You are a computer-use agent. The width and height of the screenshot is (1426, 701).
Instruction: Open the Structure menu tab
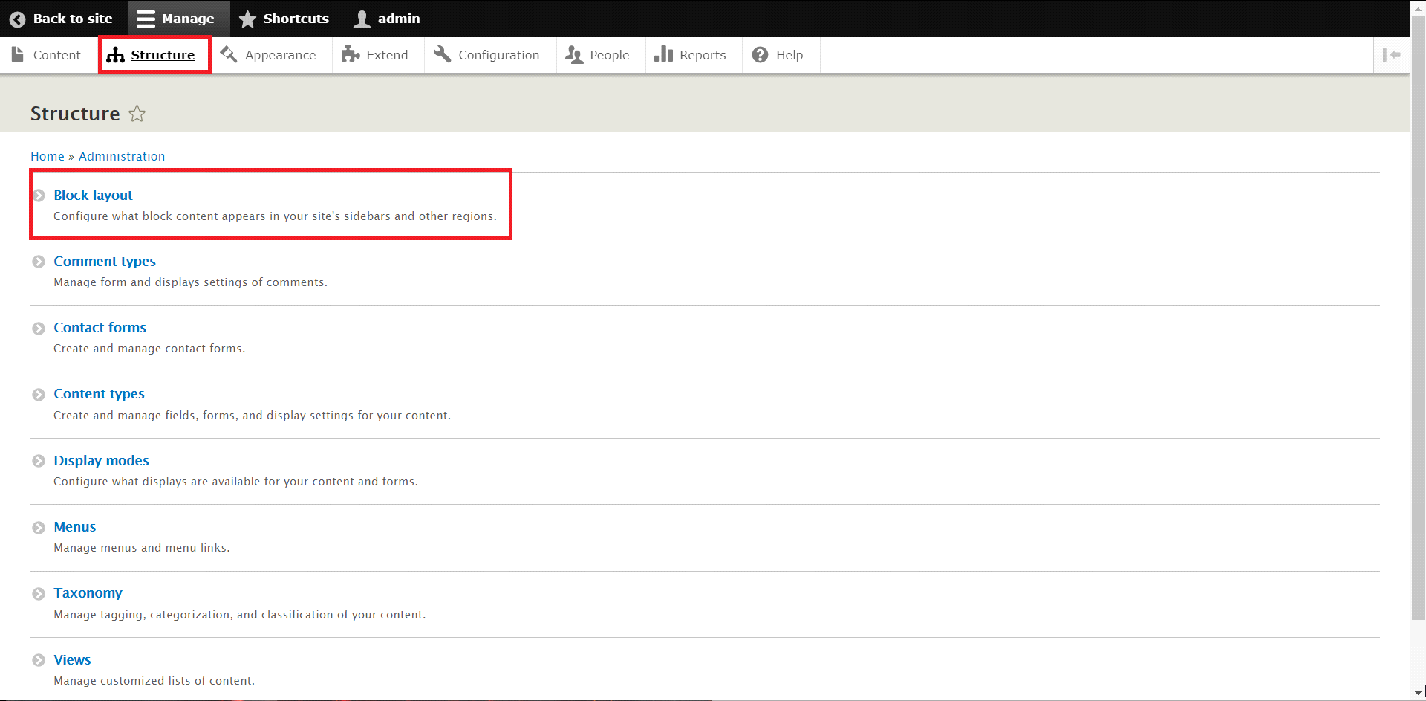click(x=154, y=55)
